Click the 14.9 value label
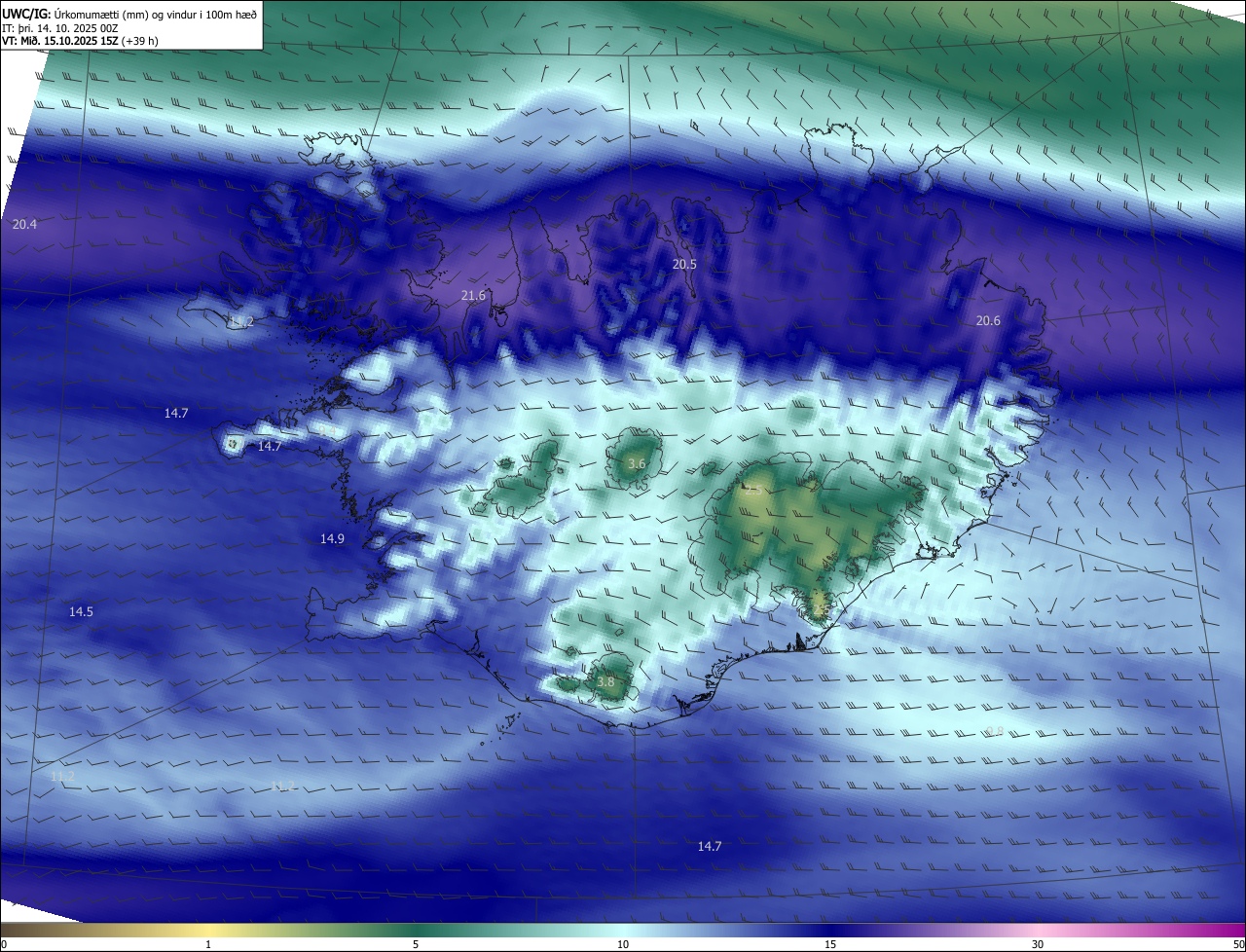 (x=332, y=538)
